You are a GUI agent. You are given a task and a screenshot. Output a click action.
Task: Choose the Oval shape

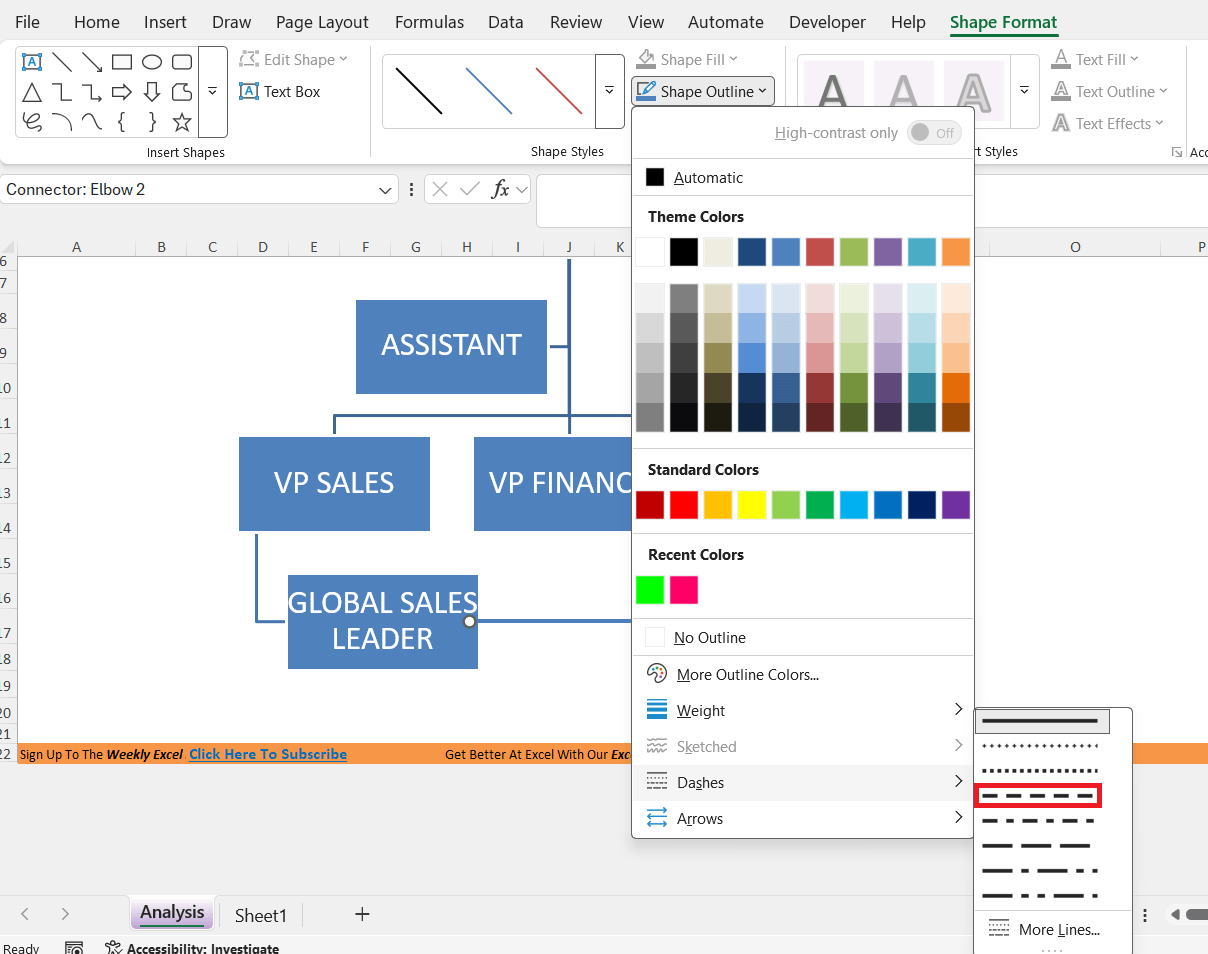[x=152, y=62]
